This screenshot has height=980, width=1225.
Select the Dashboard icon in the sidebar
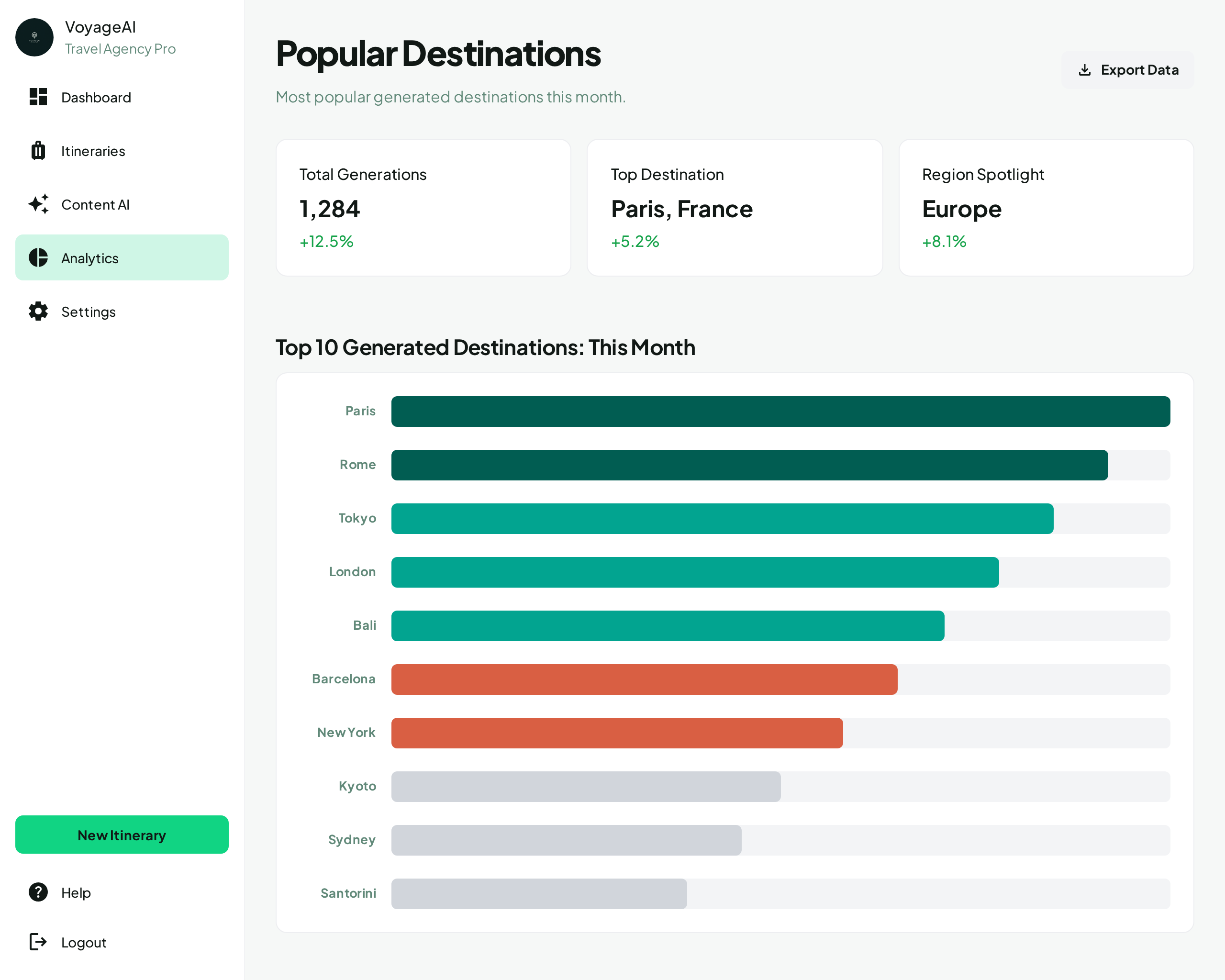pos(37,97)
